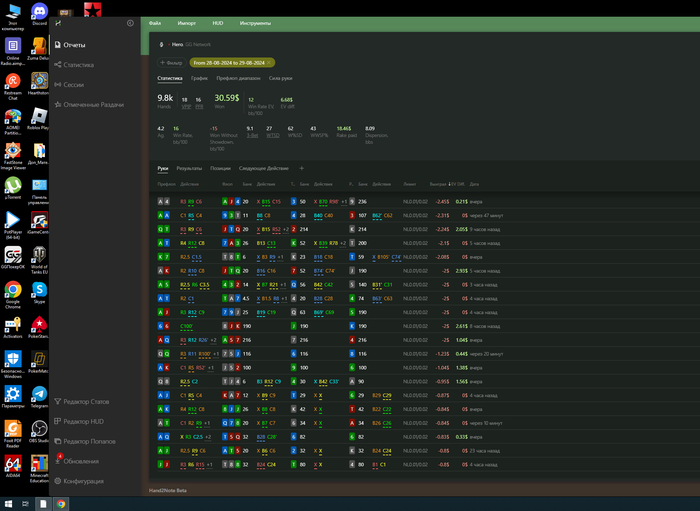Open Discord desktop shortcut
This screenshot has height=511, width=700.
coord(39,13)
